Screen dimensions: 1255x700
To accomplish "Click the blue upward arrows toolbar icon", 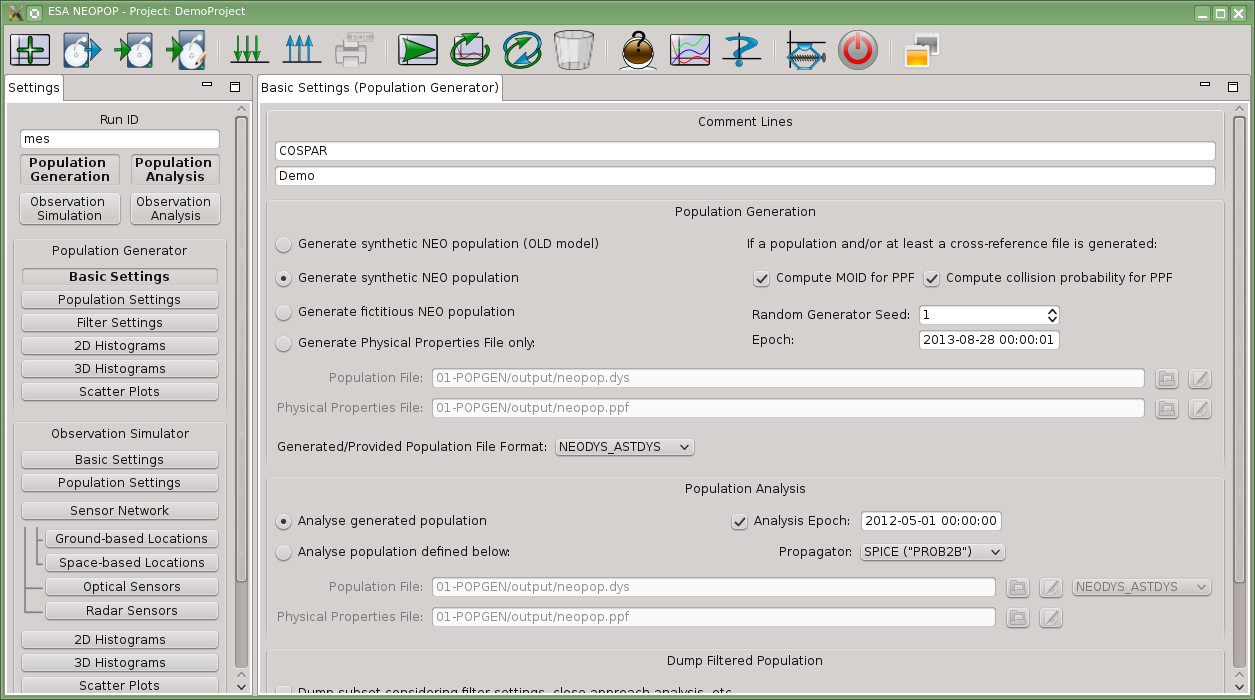I will pyautogui.click(x=302, y=49).
